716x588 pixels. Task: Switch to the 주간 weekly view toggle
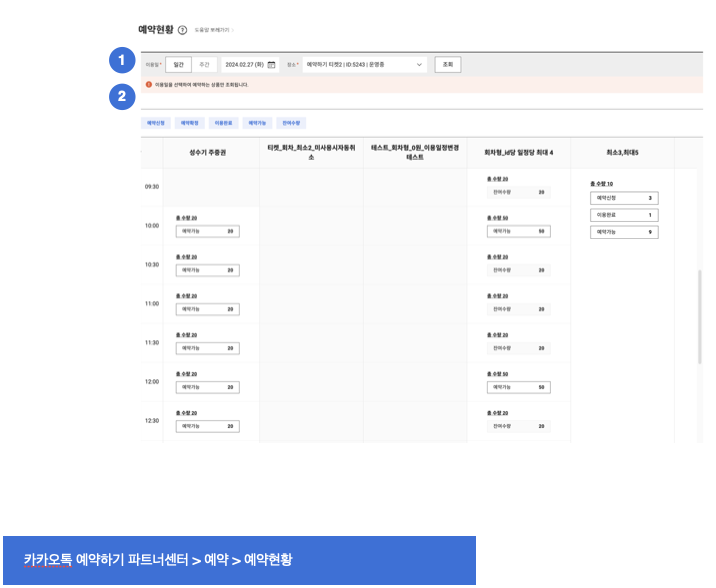click(204, 64)
